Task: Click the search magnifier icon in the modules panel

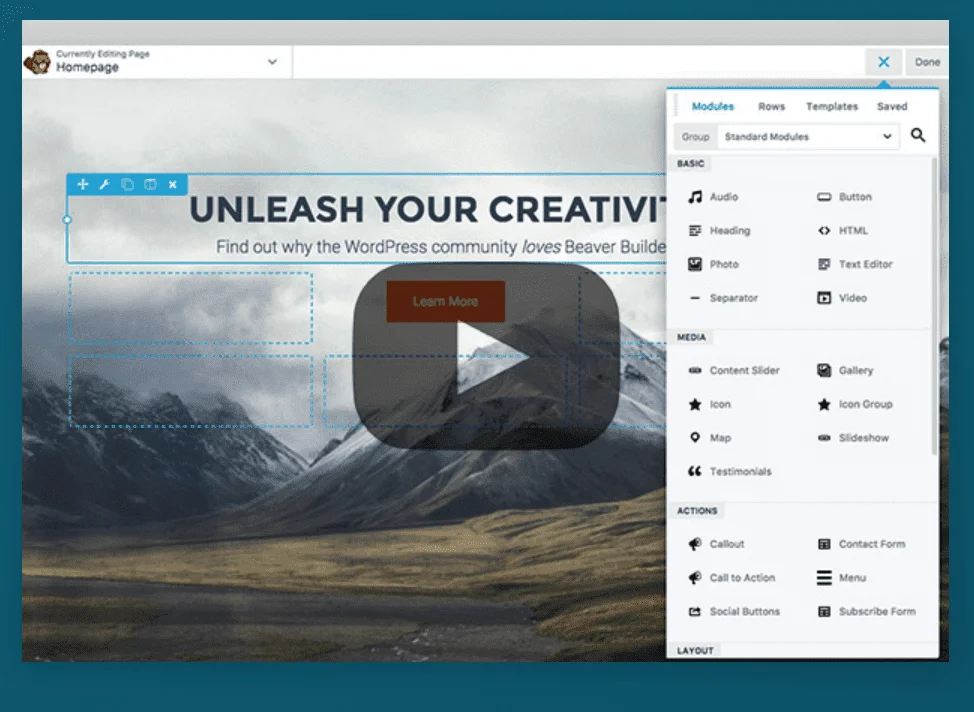Action: point(918,136)
